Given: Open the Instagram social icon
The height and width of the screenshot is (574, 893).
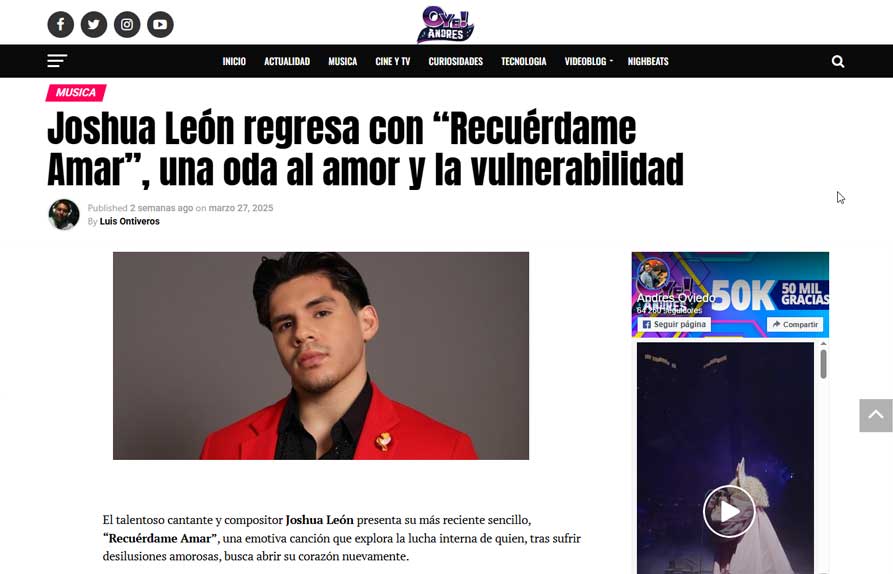Looking at the screenshot, I should [127, 24].
